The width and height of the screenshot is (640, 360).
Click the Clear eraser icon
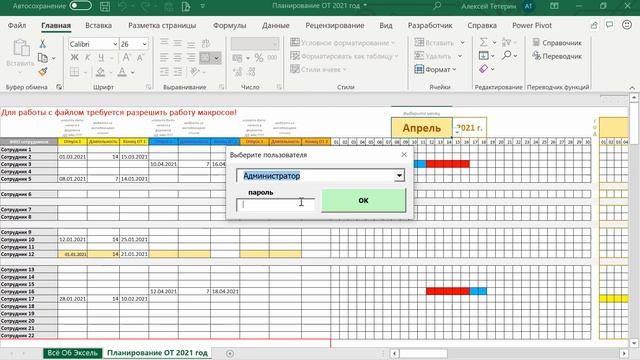pos(483,69)
